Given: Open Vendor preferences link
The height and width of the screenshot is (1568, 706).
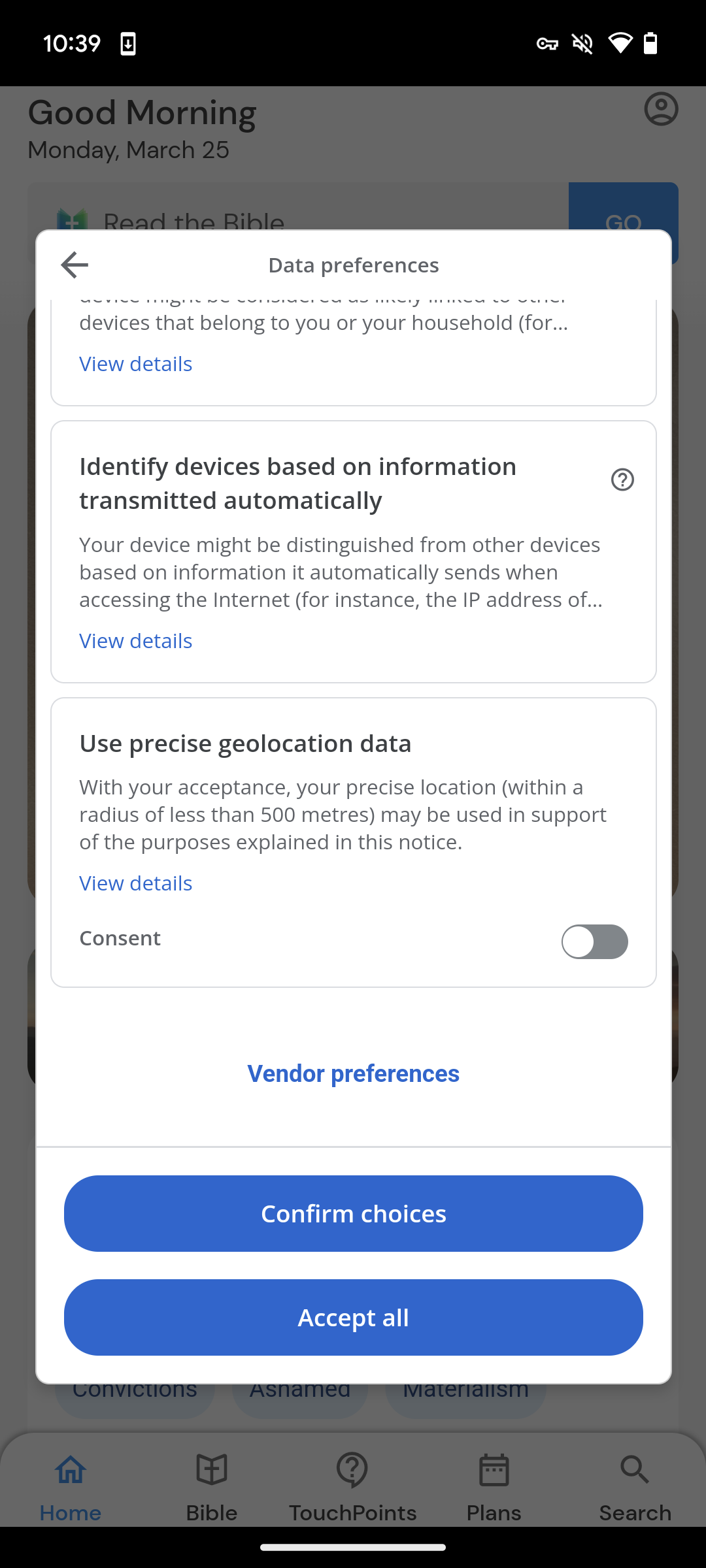Looking at the screenshot, I should click(x=354, y=1073).
